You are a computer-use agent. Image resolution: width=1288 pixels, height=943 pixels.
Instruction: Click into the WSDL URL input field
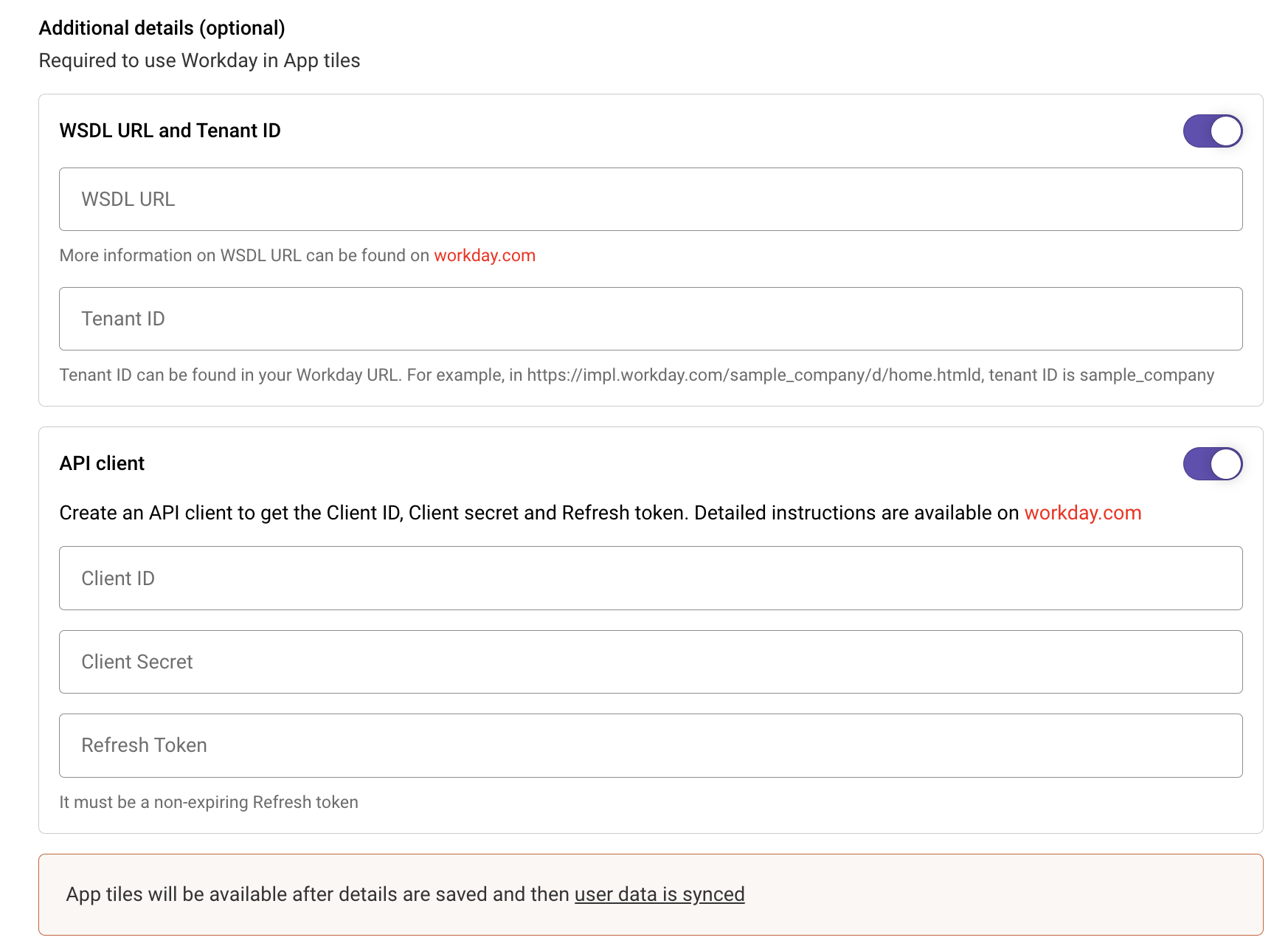(650, 199)
